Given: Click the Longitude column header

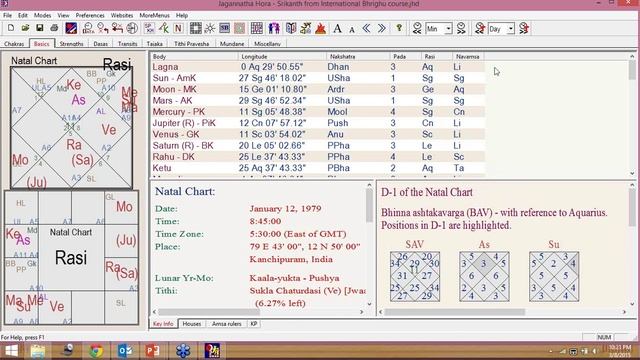Looking at the screenshot, I should [x=282, y=56].
